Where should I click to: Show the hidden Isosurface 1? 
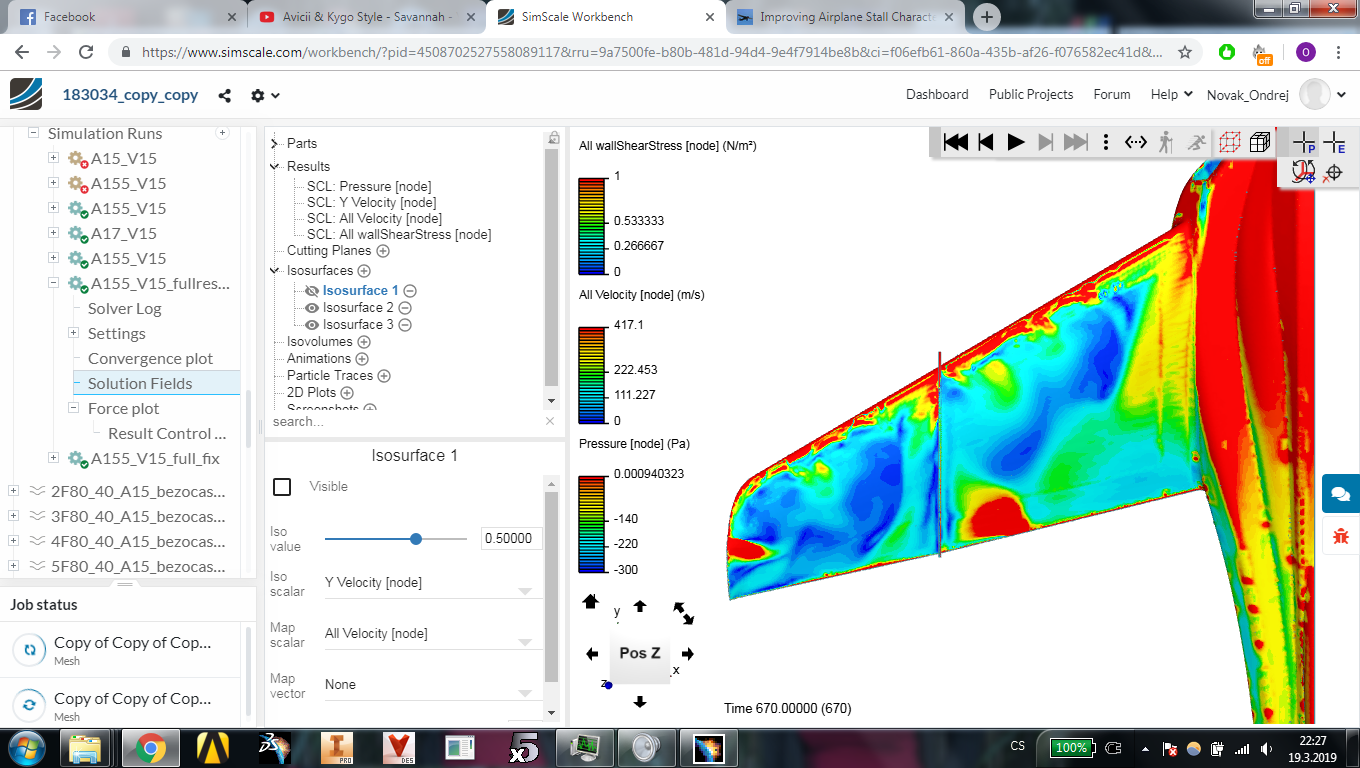pyautogui.click(x=312, y=291)
